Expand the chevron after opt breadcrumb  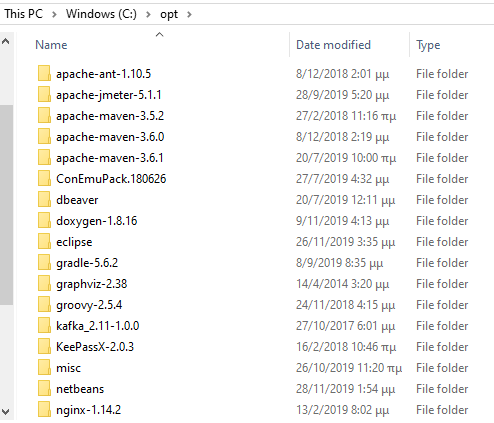point(189,14)
